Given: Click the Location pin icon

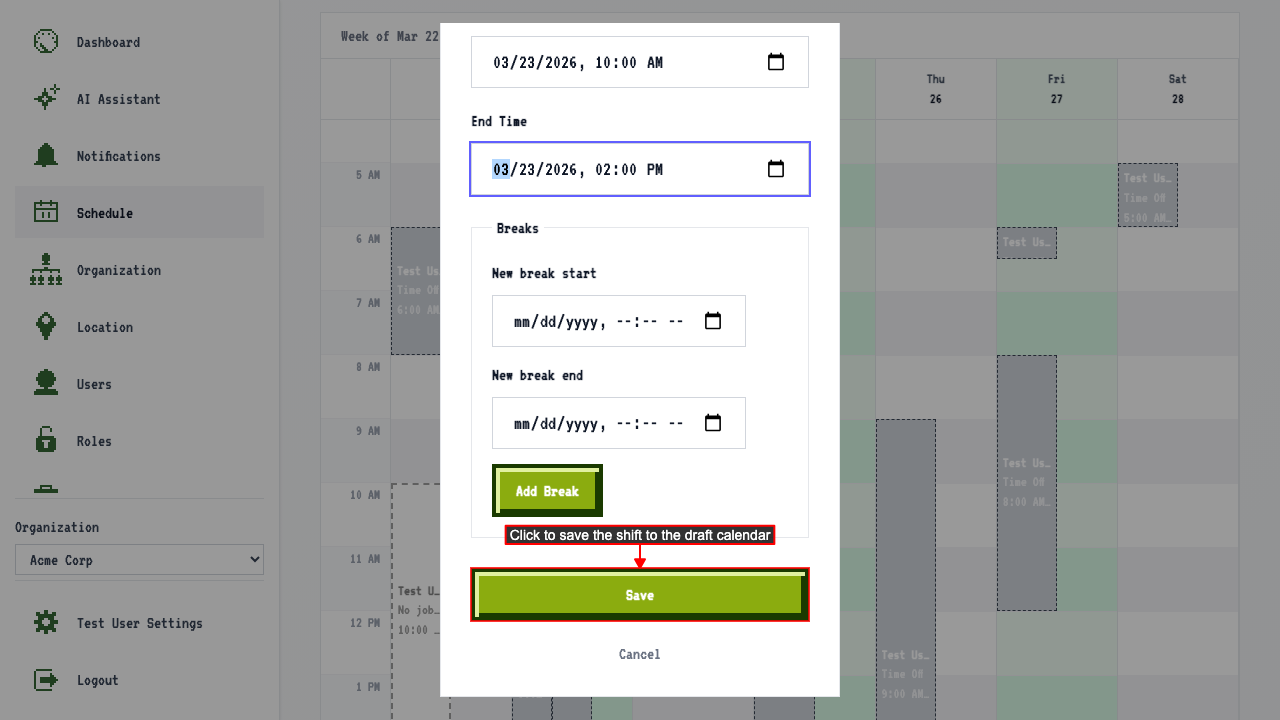Looking at the screenshot, I should 46,326.
